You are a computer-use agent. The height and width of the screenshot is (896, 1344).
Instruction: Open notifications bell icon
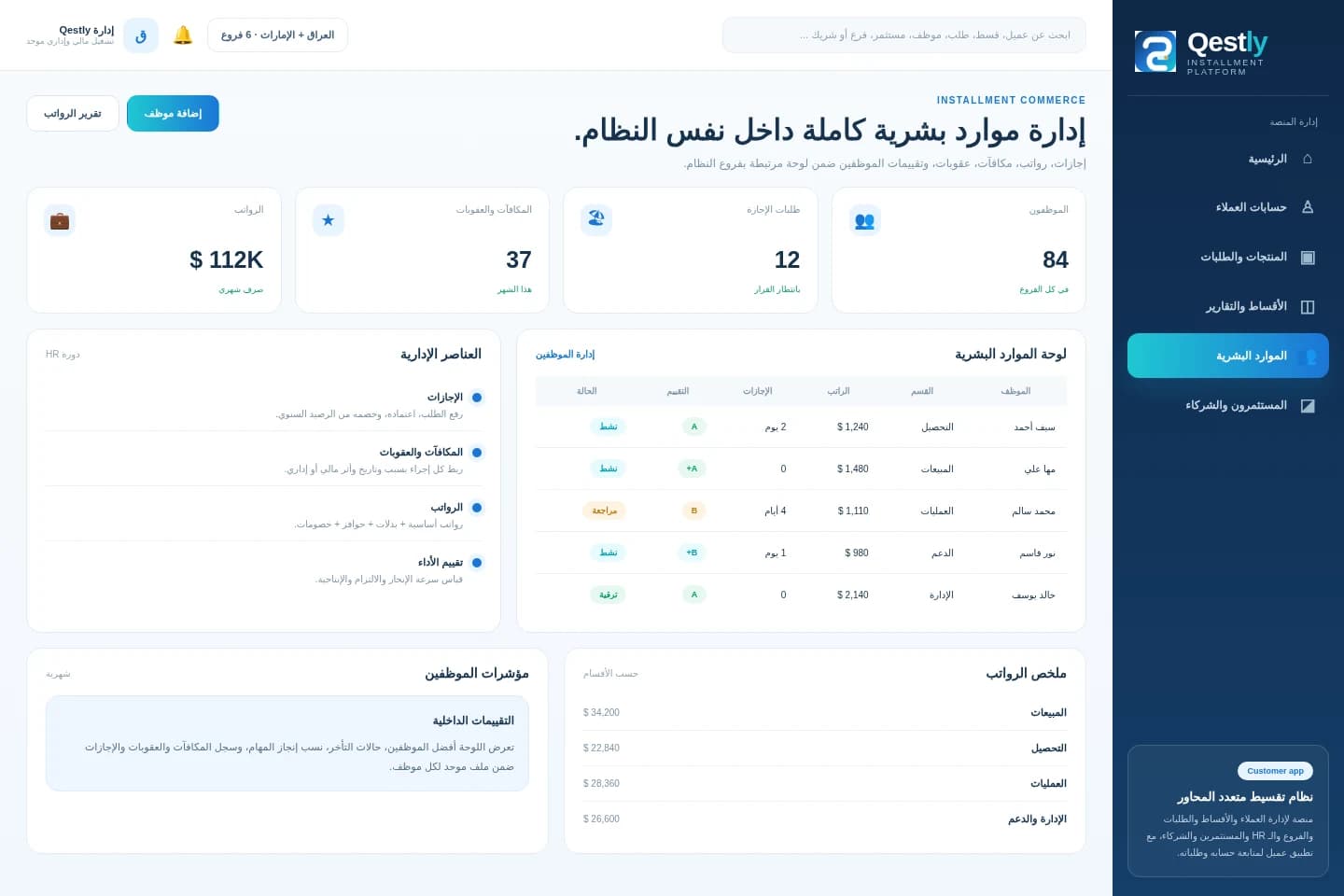(183, 35)
